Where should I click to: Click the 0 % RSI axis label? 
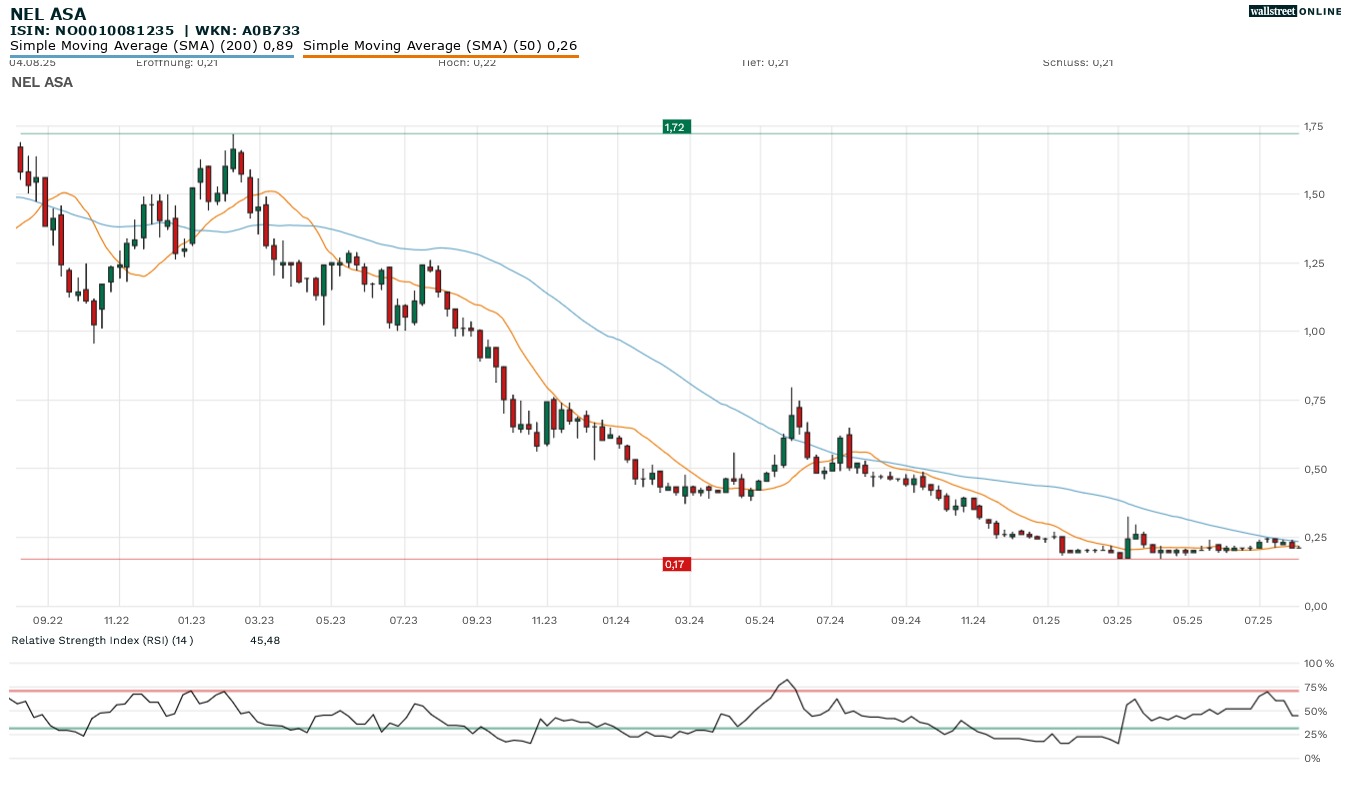pos(1312,758)
